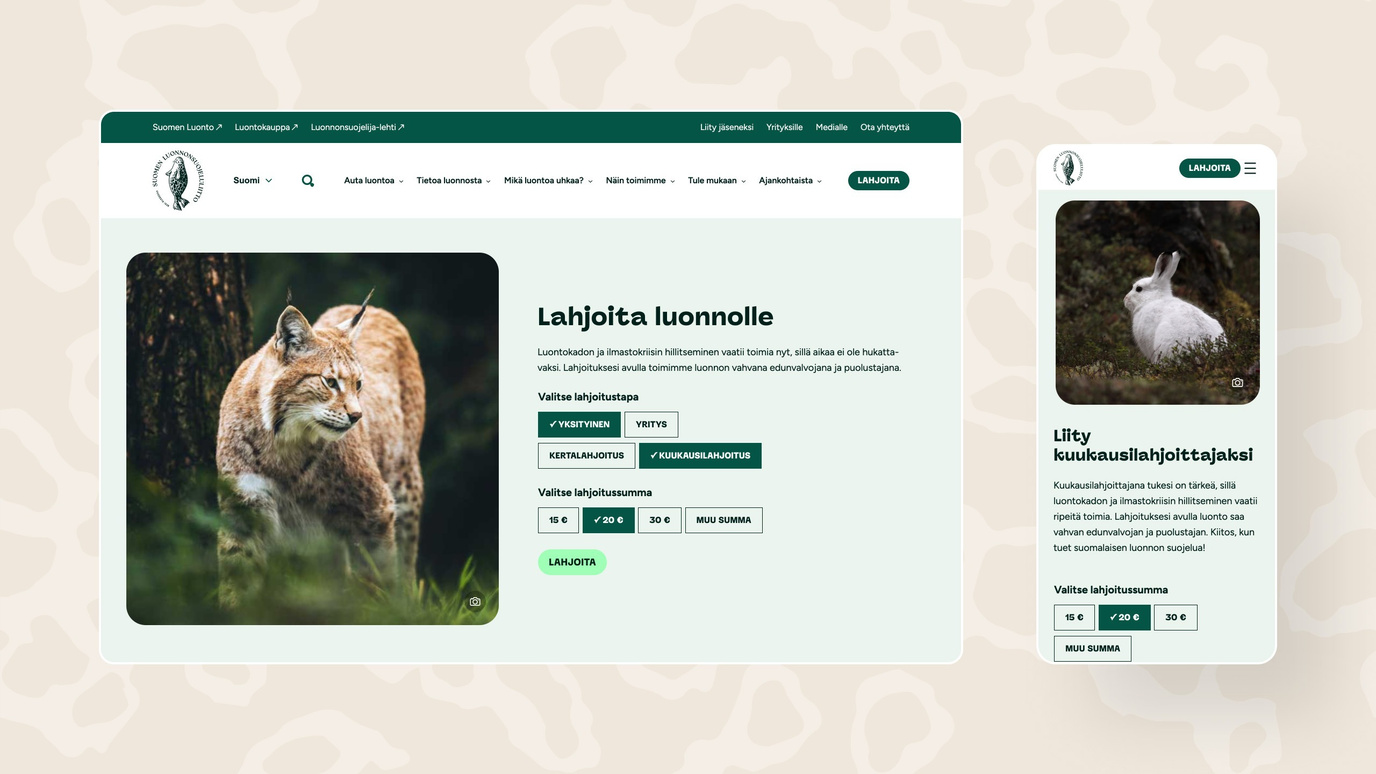Open the Ajankohtaista navigation menu

[790, 181]
